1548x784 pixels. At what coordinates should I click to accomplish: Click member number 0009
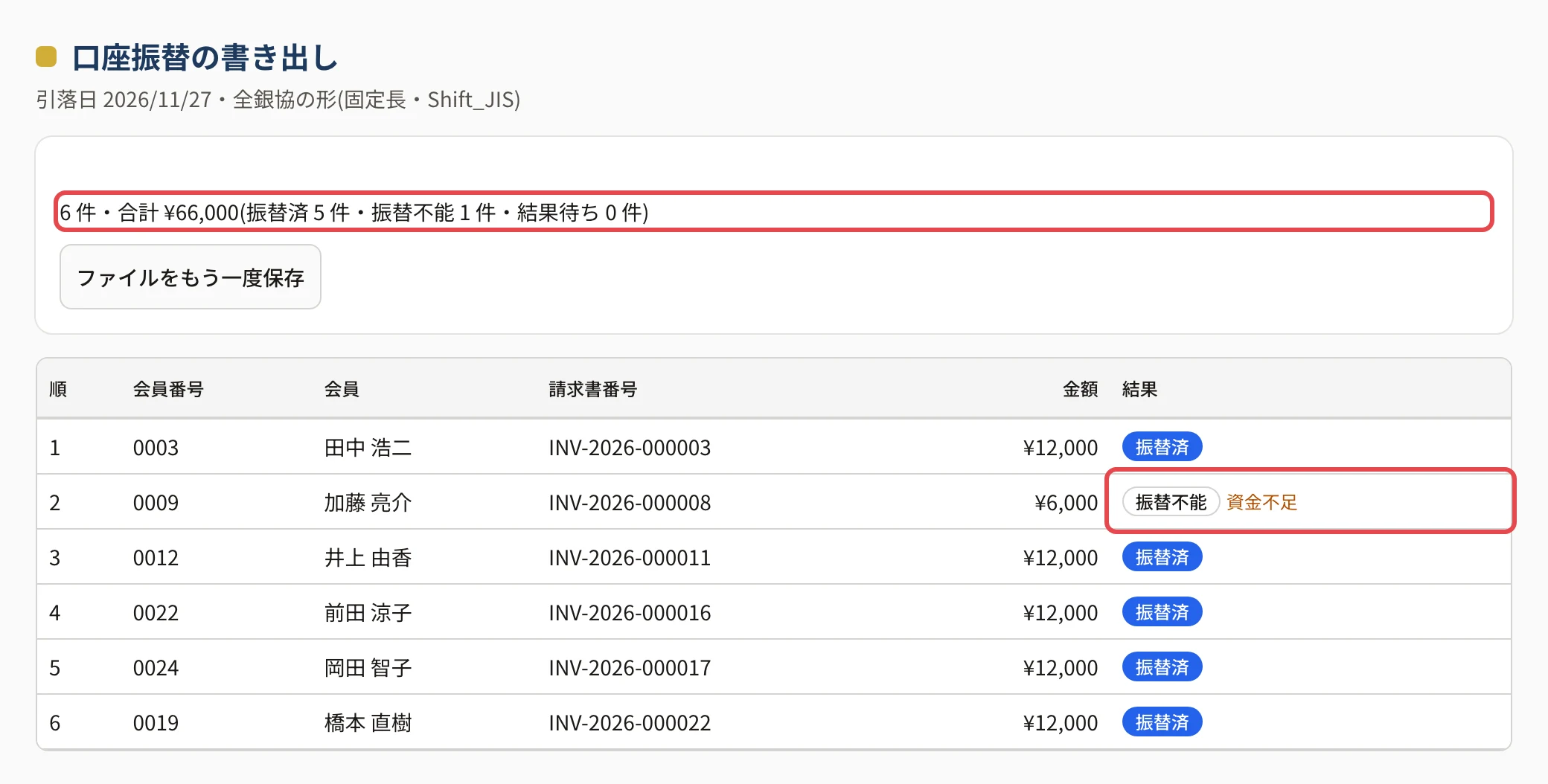click(x=156, y=503)
